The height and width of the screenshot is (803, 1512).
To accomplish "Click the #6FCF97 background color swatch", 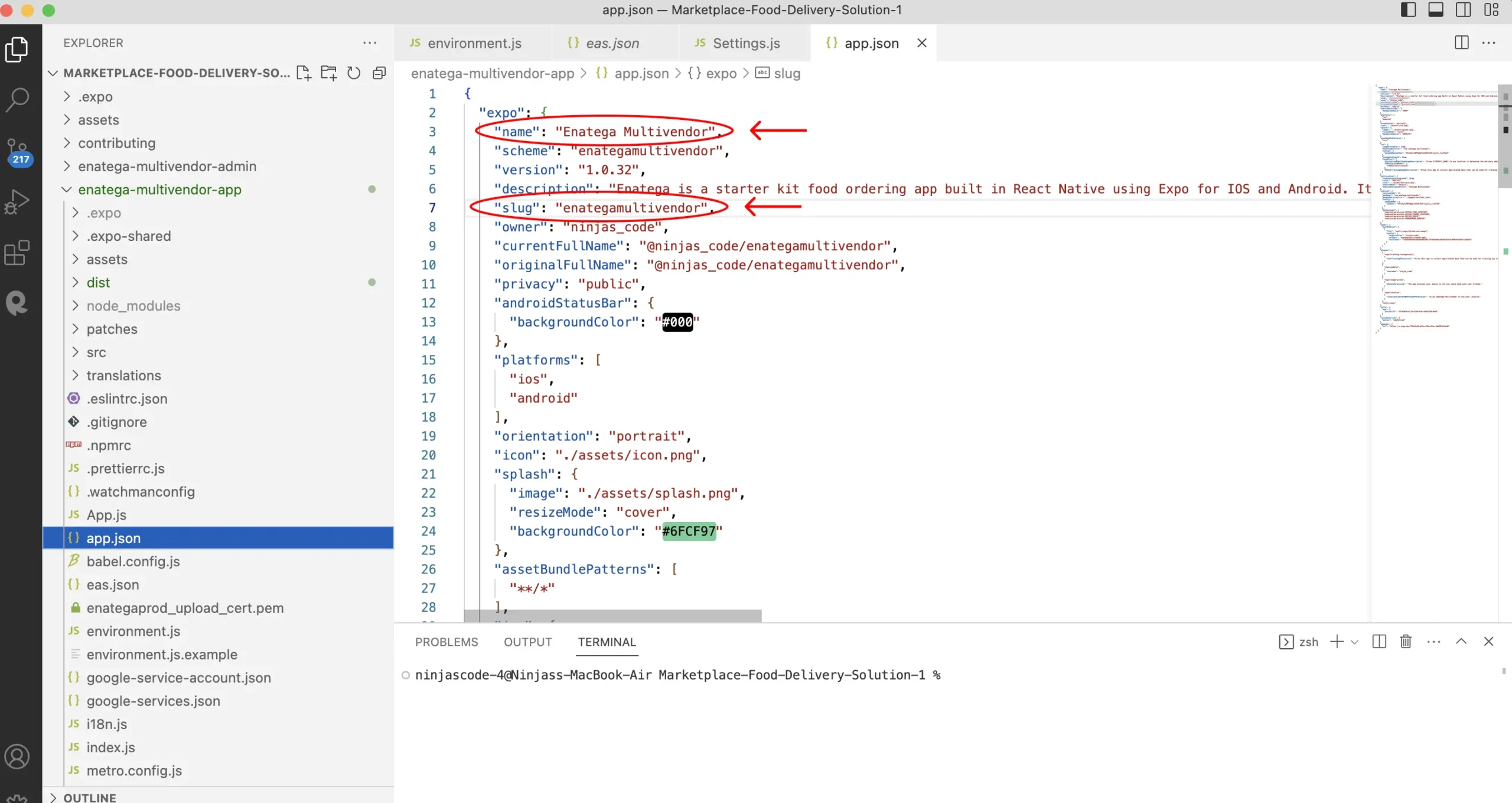I will point(689,531).
